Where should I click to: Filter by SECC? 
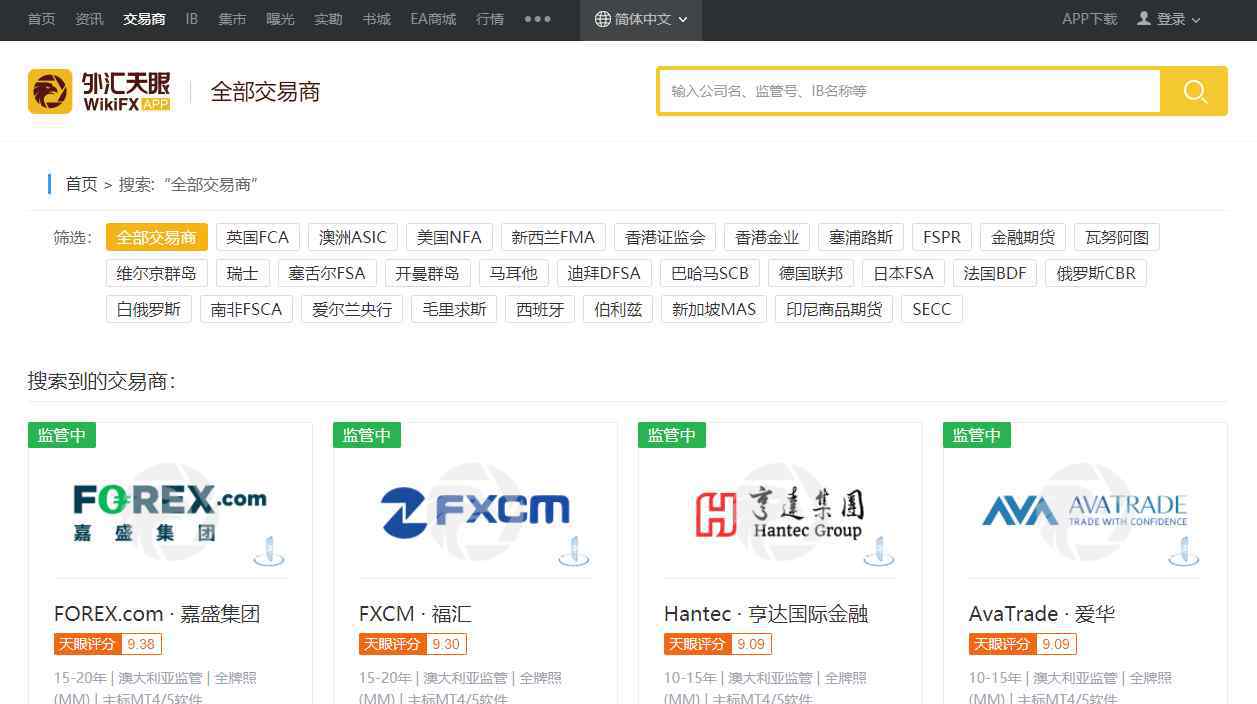[x=932, y=309]
